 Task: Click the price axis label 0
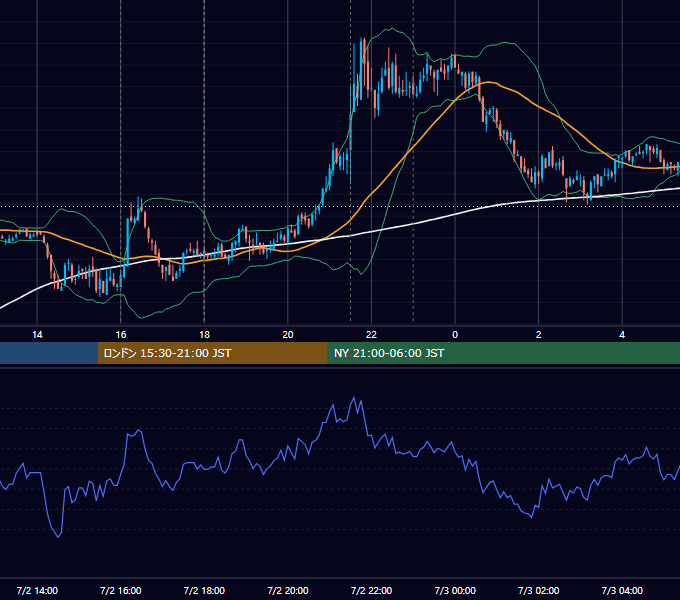tap(455, 335)
